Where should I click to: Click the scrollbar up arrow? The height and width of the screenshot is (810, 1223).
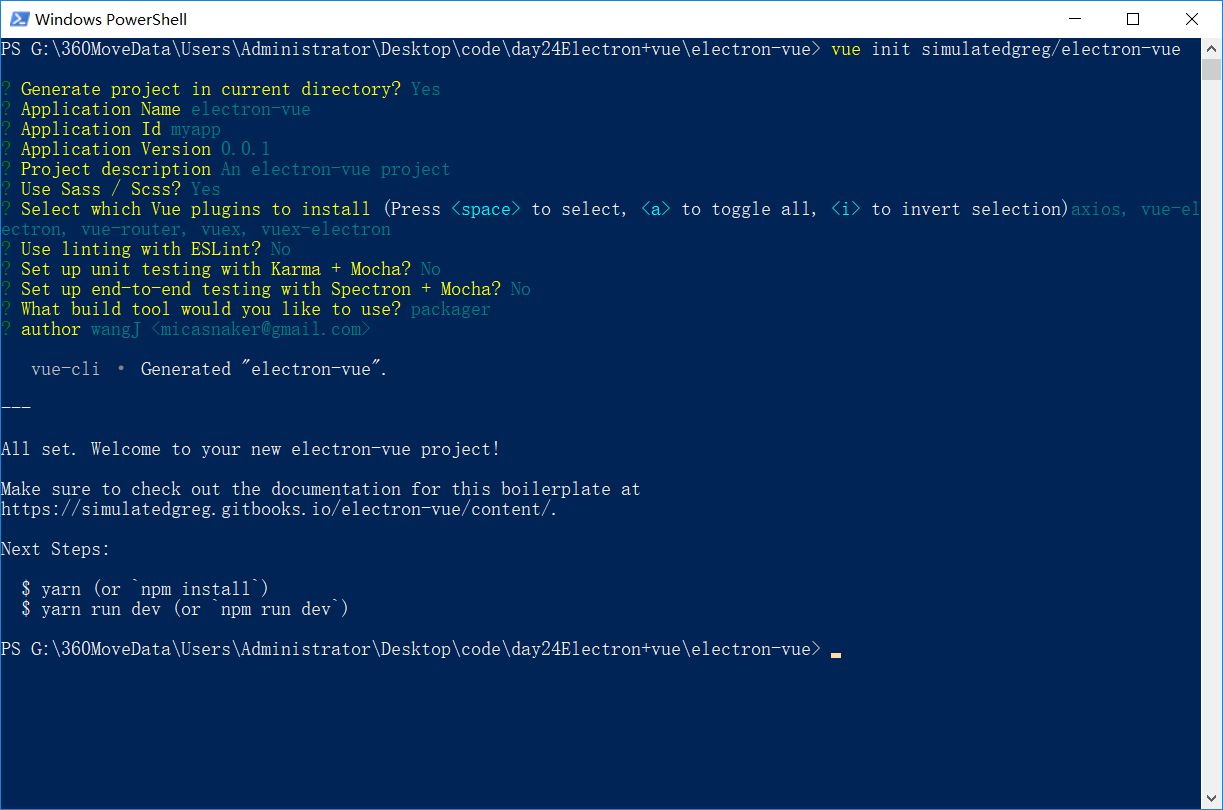coord(1212,49)
